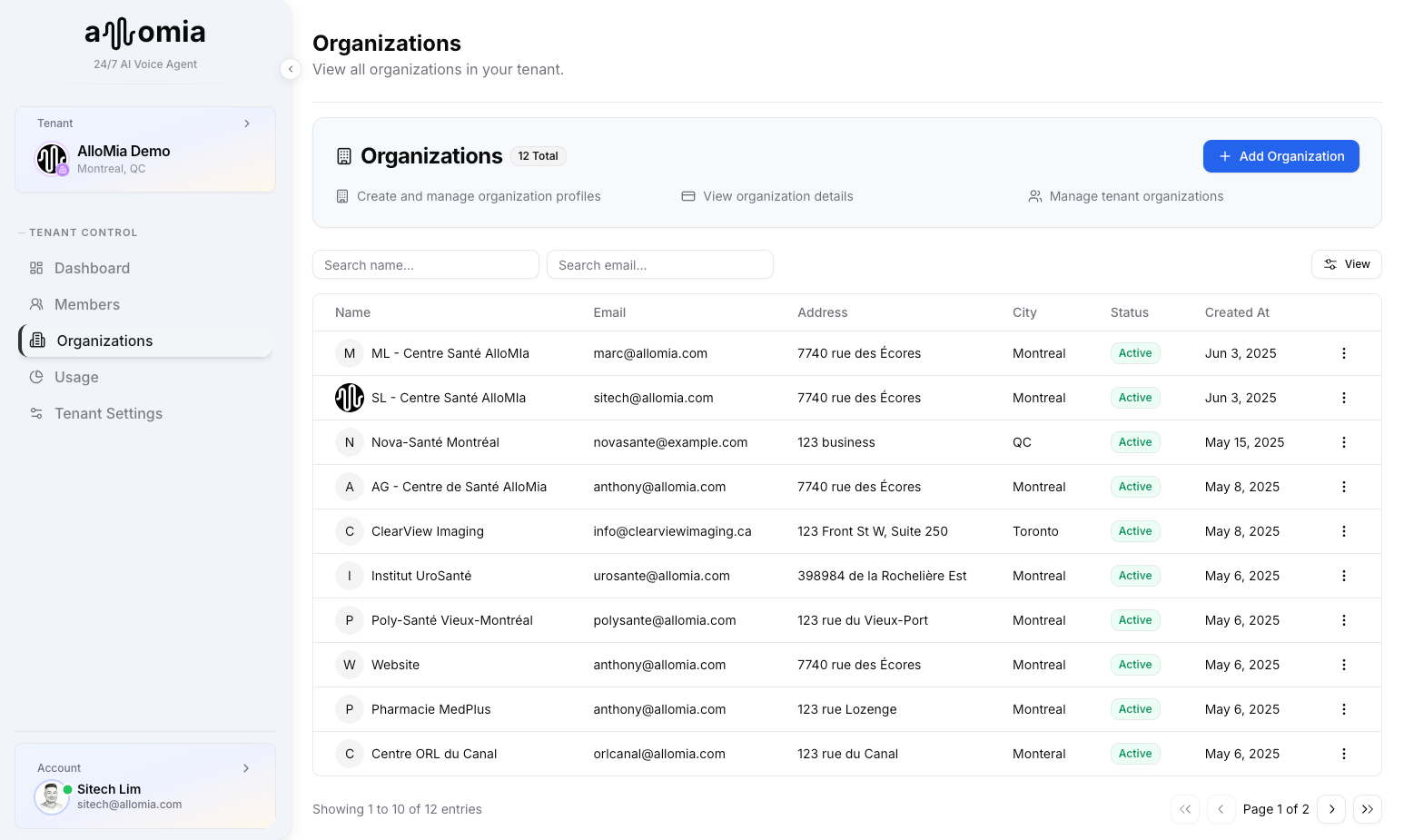Click the Manage tenant organizations people icon
This screenshot has width=1404, height=840.
[1034, 196]
